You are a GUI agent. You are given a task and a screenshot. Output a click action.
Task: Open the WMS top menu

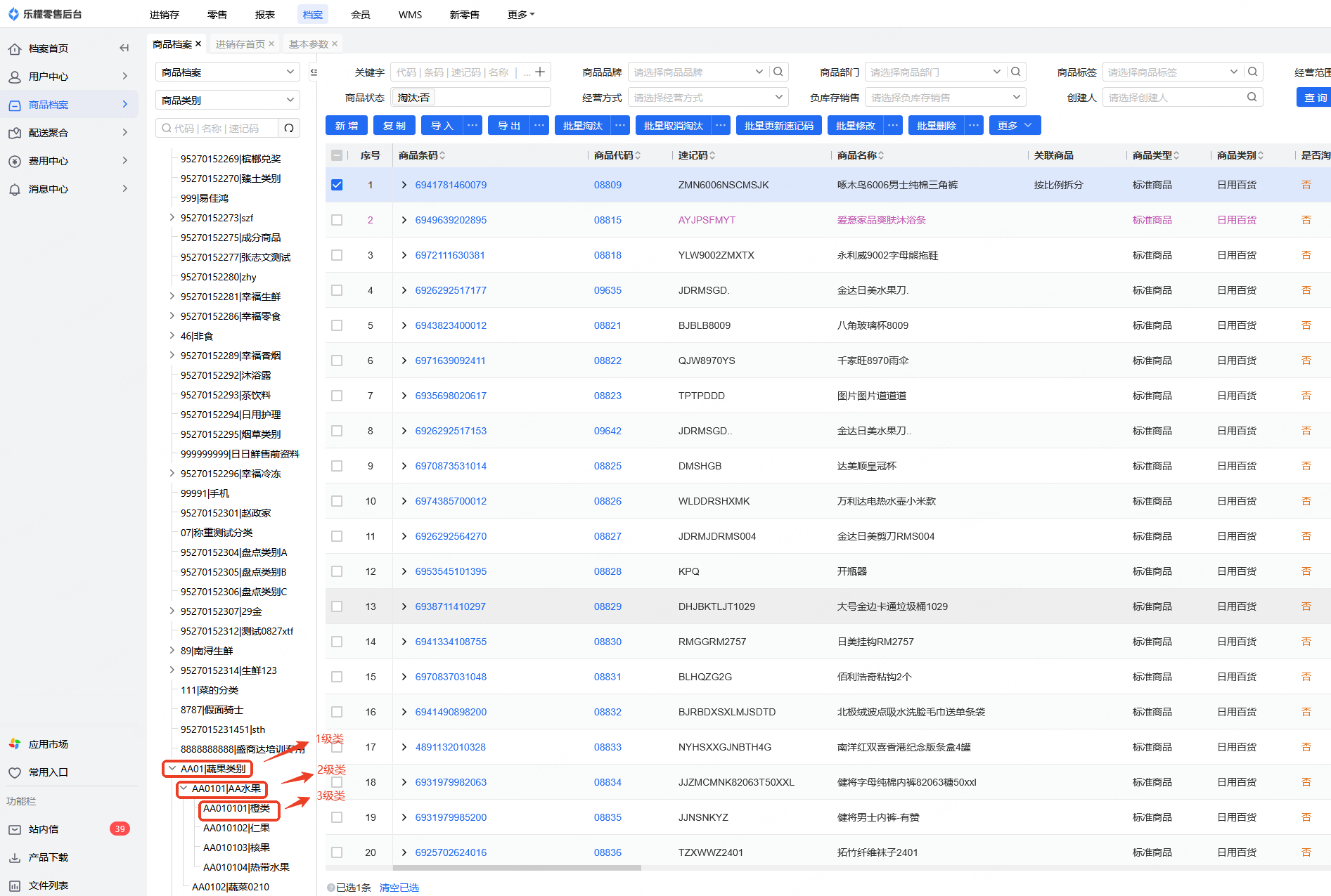pyautogui.click(x=410, y=15)
